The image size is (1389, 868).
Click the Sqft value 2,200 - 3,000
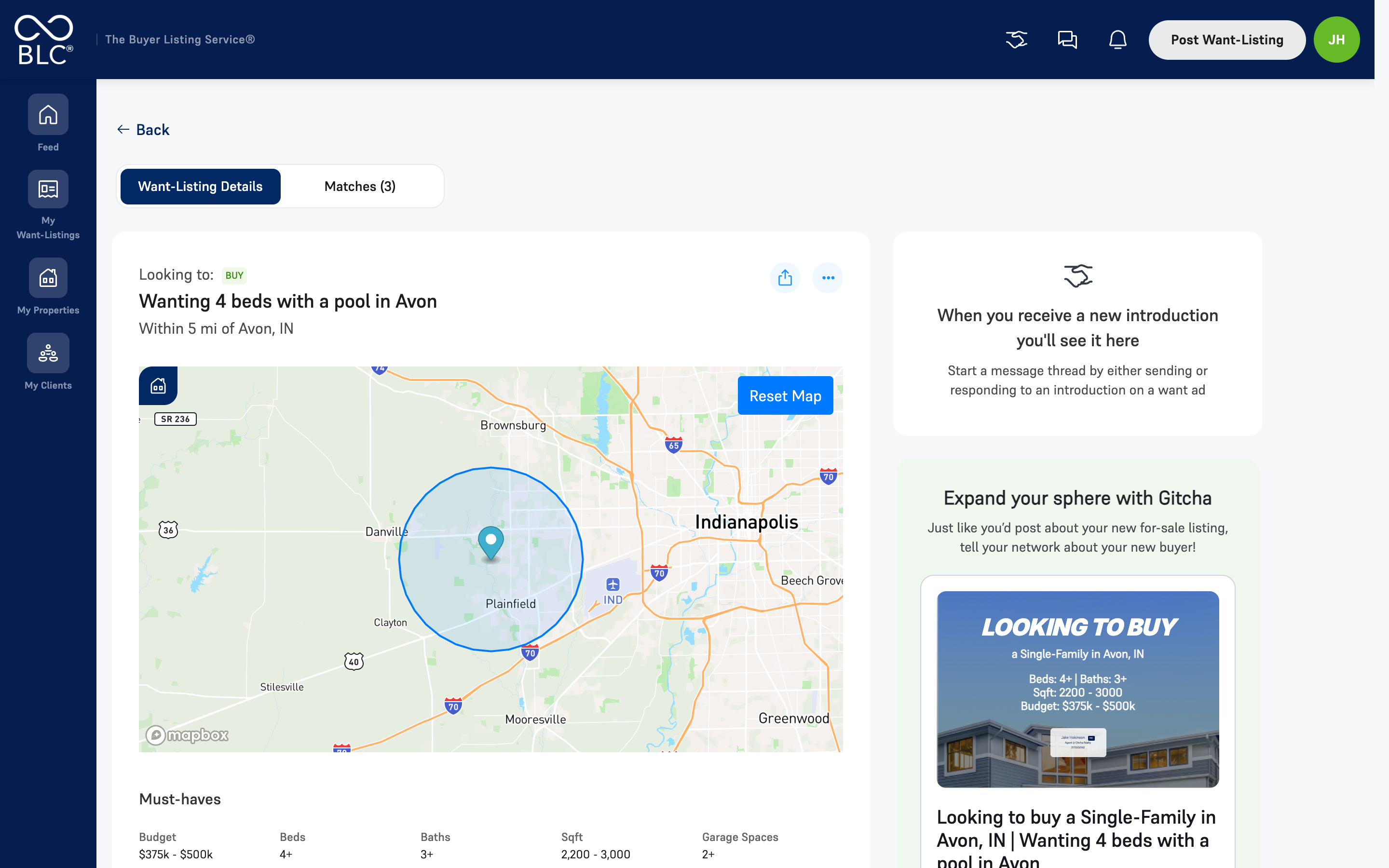[x=596, y=854]
